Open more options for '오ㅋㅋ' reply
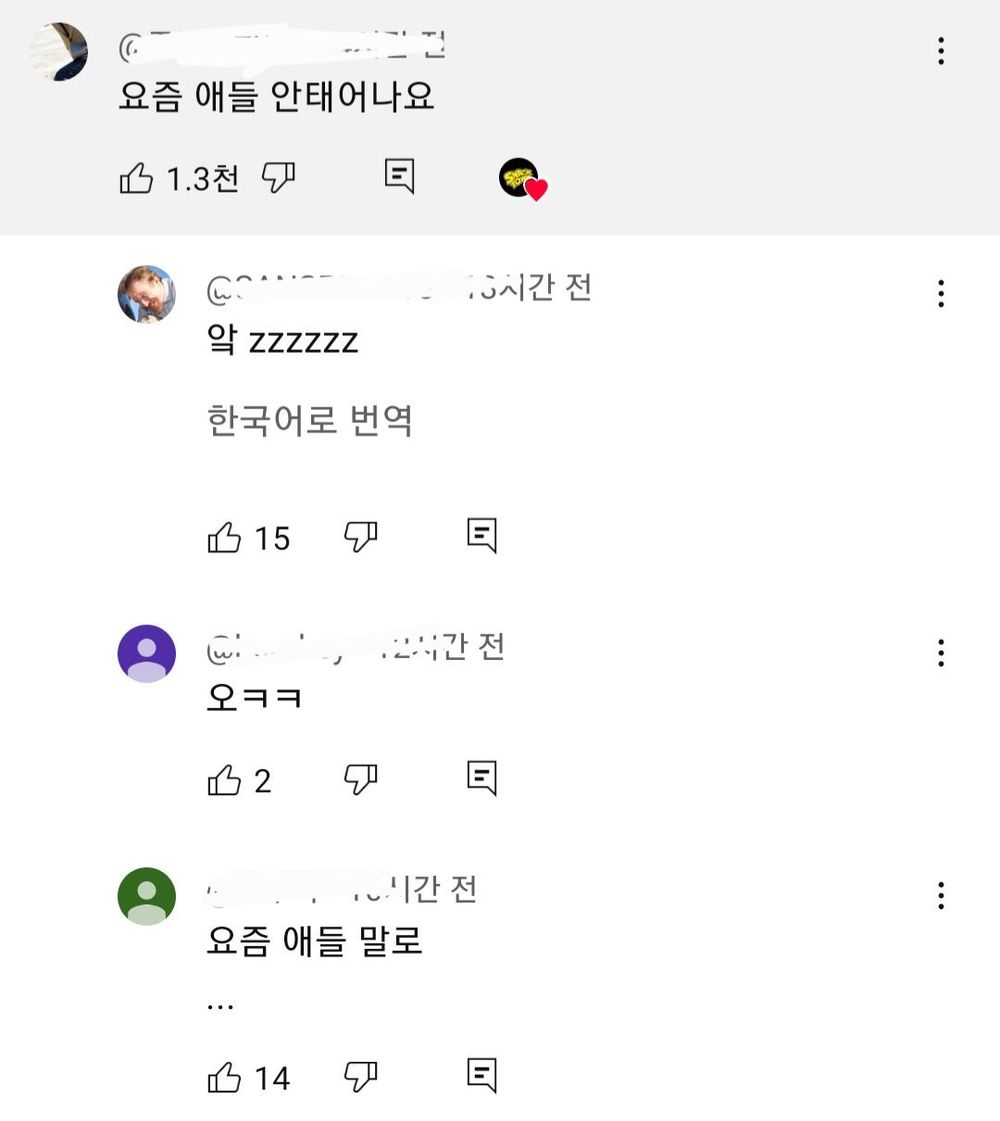1000x1121 pixels. pos(940,654)
